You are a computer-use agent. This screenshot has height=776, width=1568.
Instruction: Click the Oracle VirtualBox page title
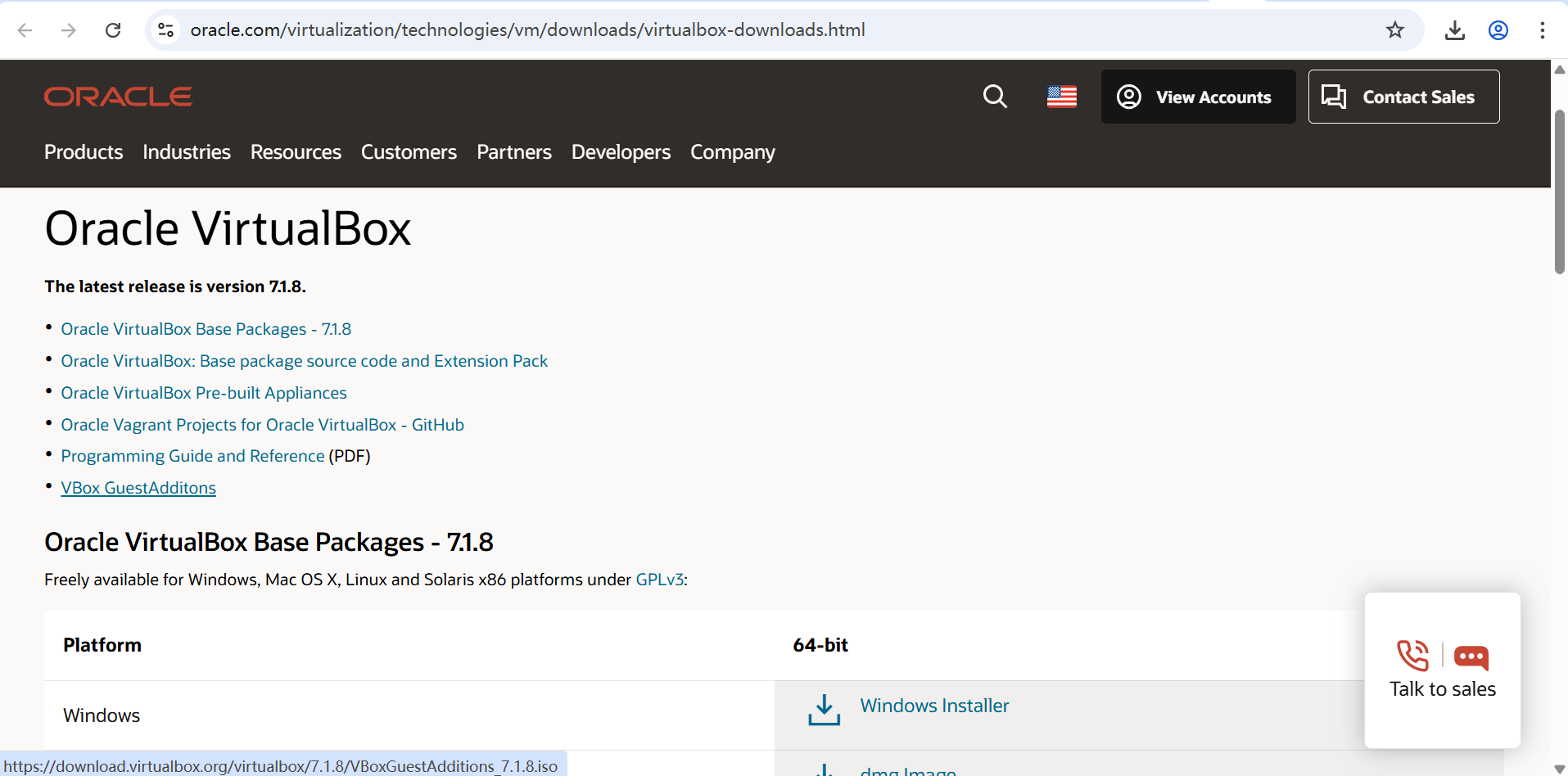[x=228, y=228]
